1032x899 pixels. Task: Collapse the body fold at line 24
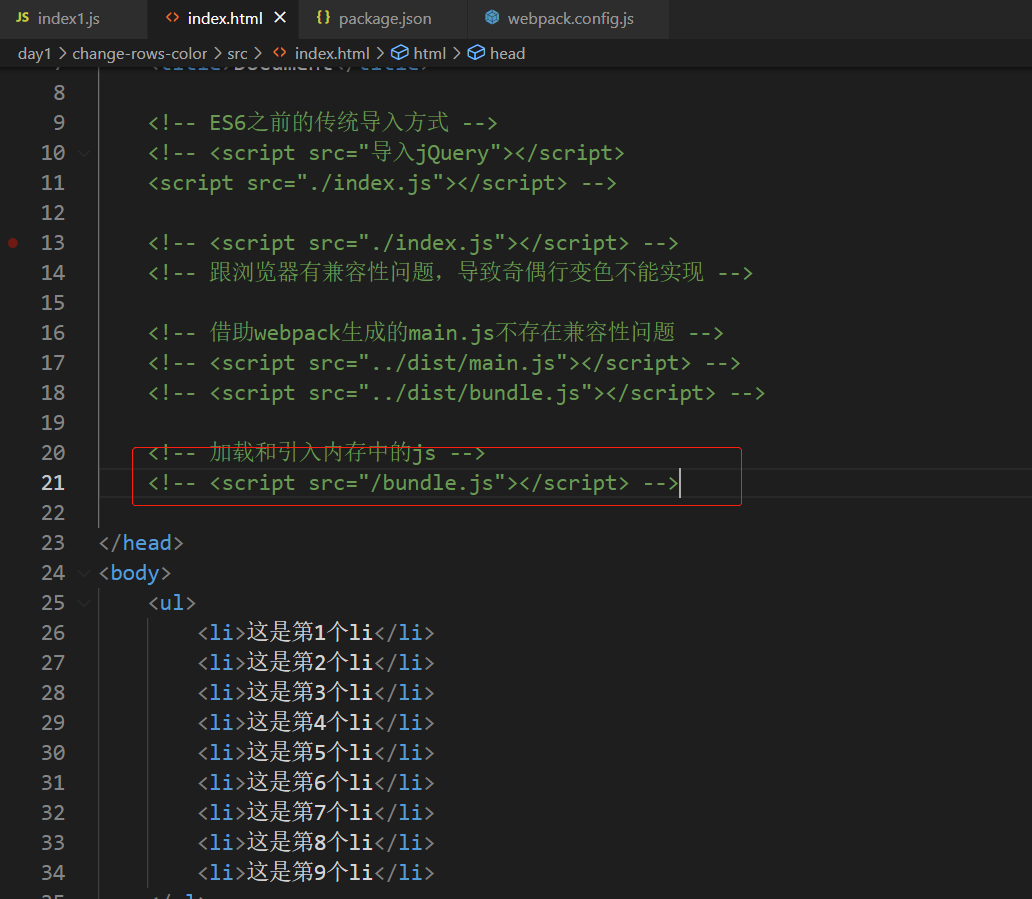tap(84, 573)
